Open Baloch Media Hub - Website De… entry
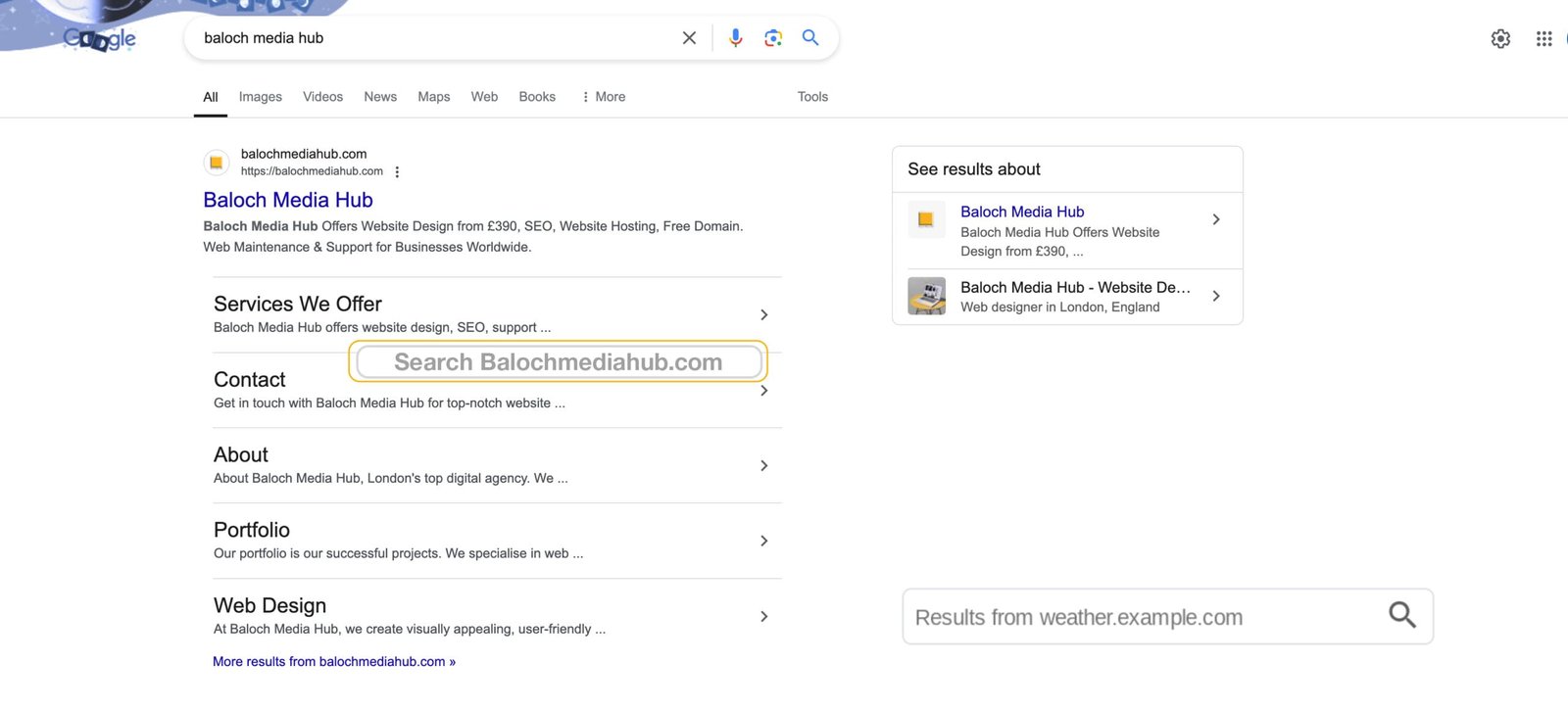The image size is (1568, 710). coord(1075,287)
